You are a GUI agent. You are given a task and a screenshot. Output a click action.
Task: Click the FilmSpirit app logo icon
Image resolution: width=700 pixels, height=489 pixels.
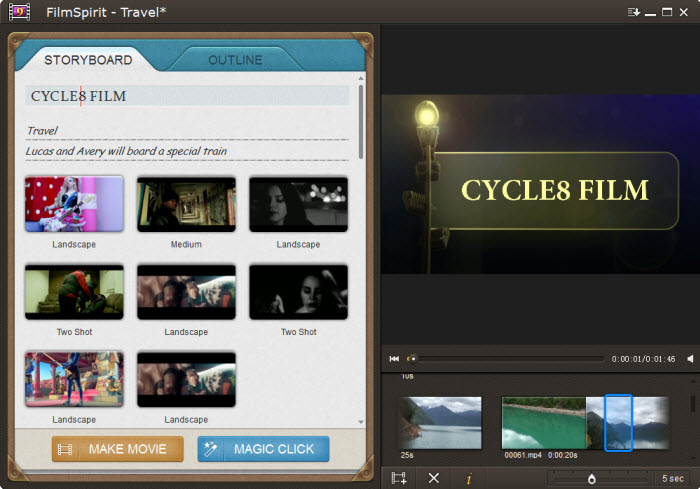point(20,12)
